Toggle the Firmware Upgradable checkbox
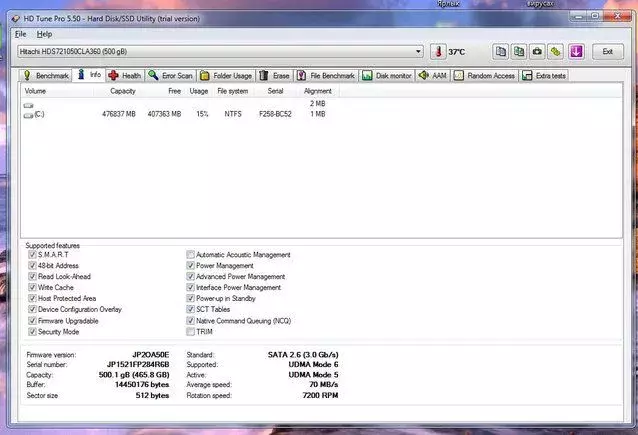The height and width of the screenshot is (435, 638). (32, 321)
